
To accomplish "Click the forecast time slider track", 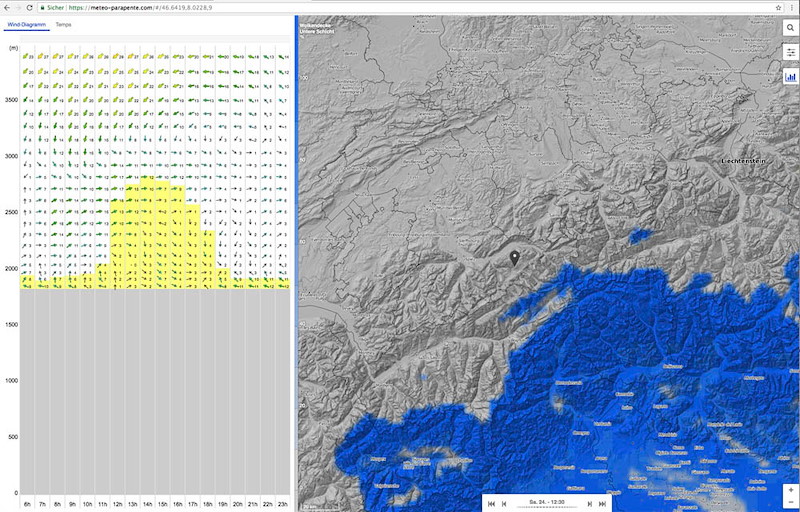I will [546, 507].
